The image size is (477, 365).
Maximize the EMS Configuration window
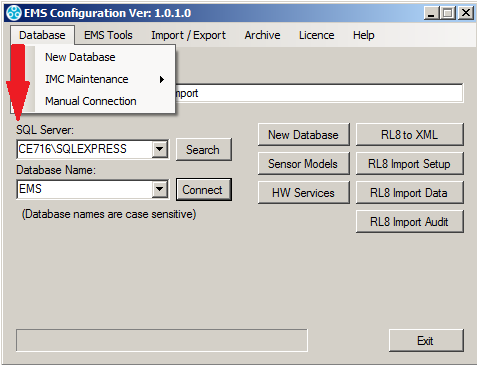[x=448, y=13]
